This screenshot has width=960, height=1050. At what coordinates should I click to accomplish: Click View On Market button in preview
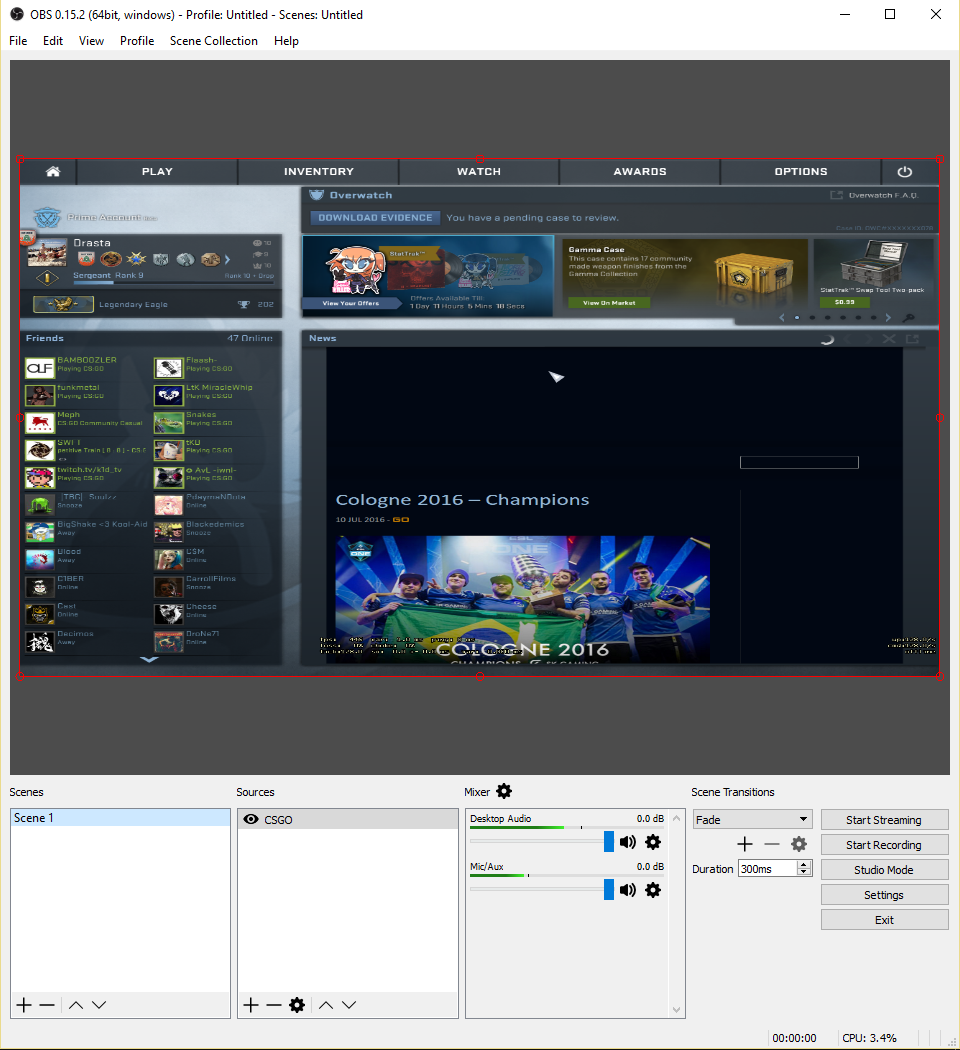609,303
